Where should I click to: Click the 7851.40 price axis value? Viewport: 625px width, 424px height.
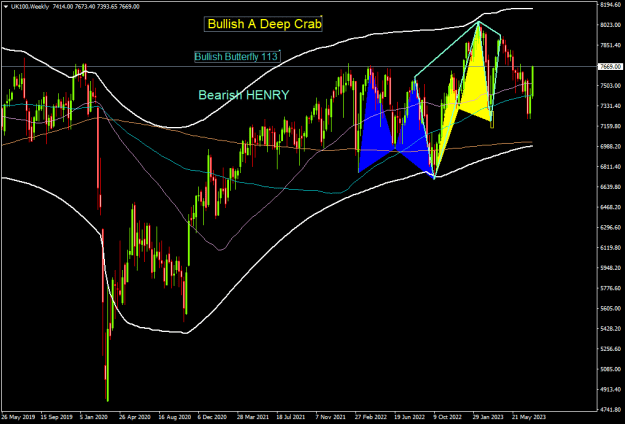coord(611,45)
